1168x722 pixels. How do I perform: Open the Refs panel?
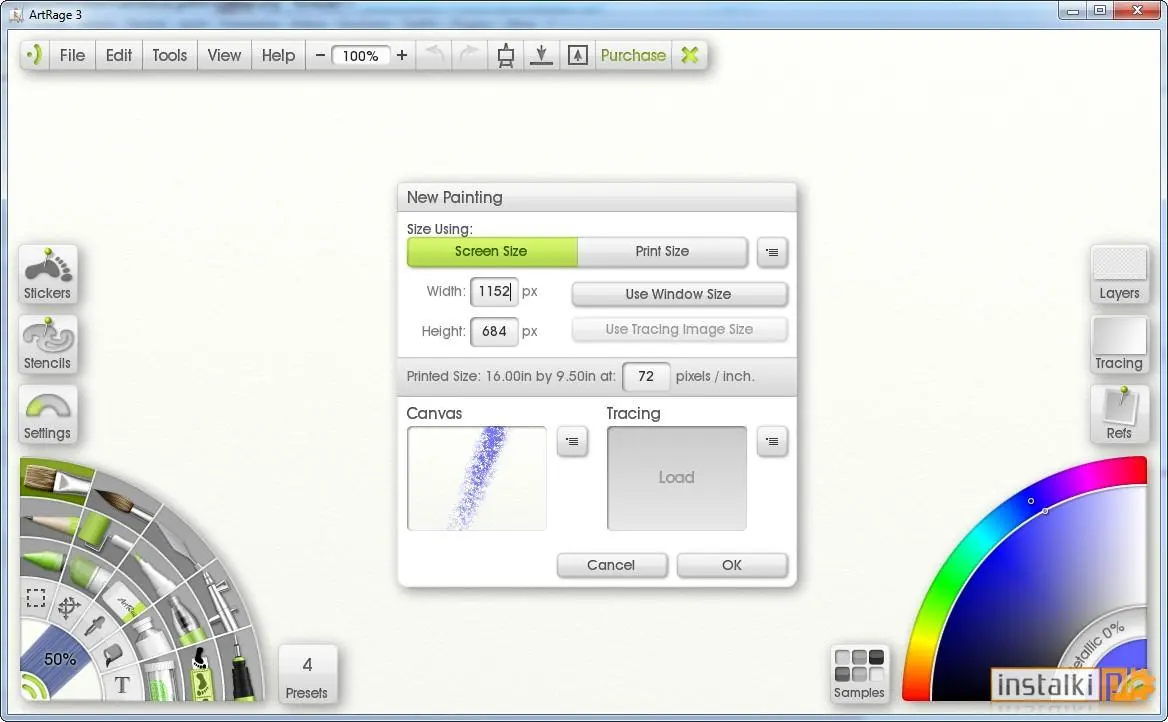point(1119,414)
